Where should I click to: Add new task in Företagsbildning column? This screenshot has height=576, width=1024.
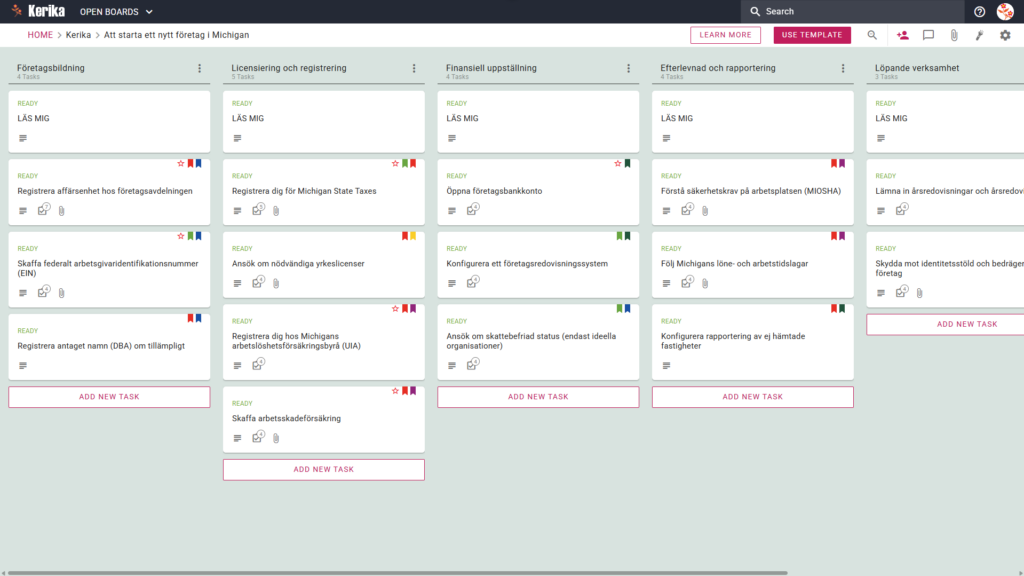(109, 397)
